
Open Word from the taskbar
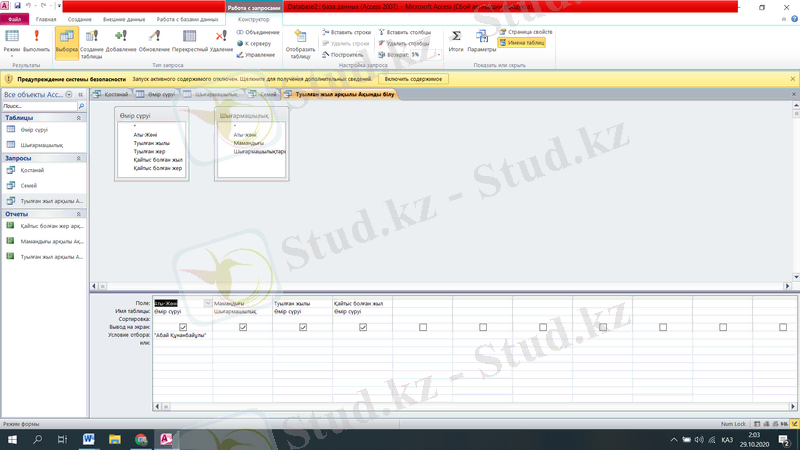(x=88, y=439)
